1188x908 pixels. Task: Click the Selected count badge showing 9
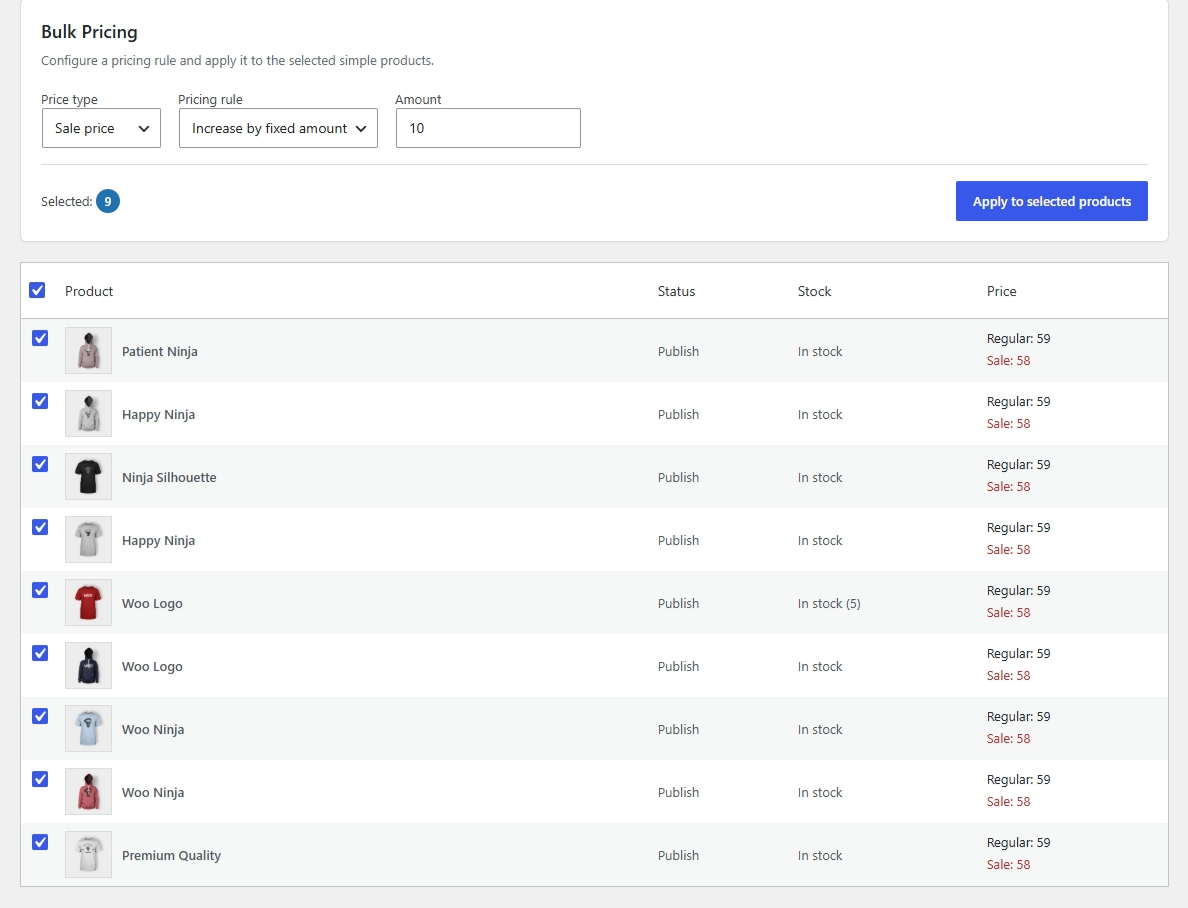(108, 201)
